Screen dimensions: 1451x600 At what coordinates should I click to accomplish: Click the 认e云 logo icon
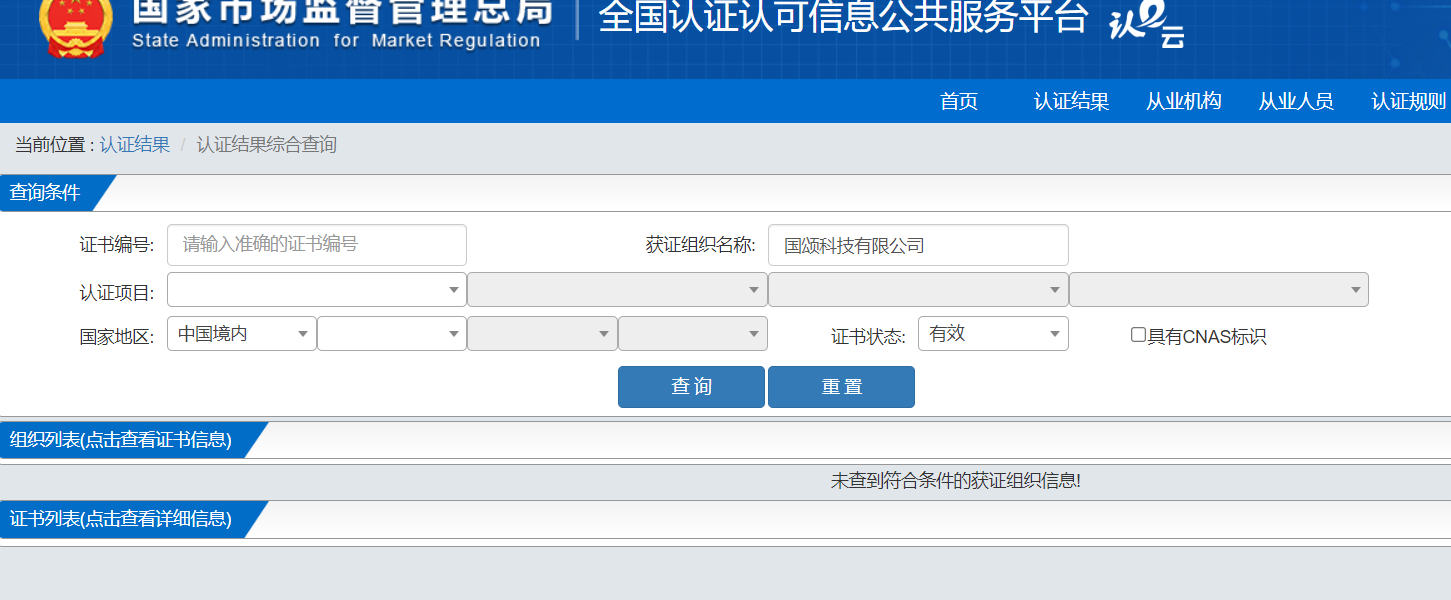tap(1148, 27)
